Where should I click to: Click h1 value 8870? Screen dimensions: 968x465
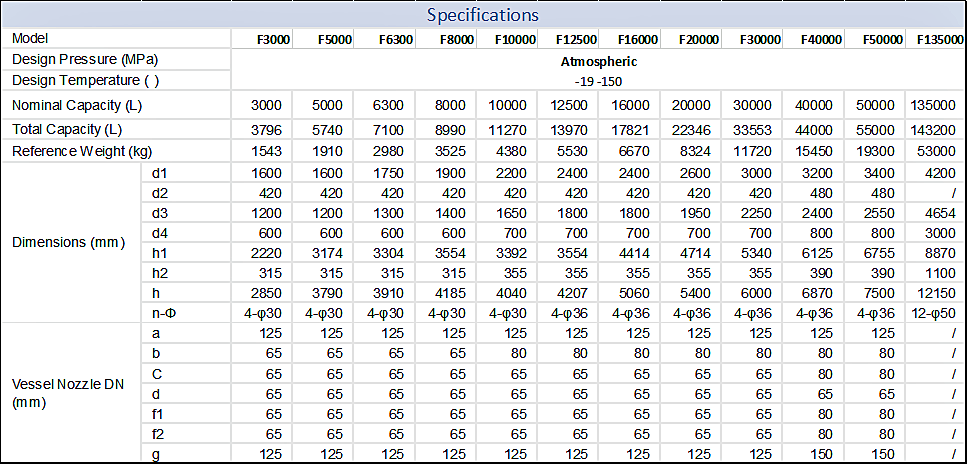pos(940,254)
